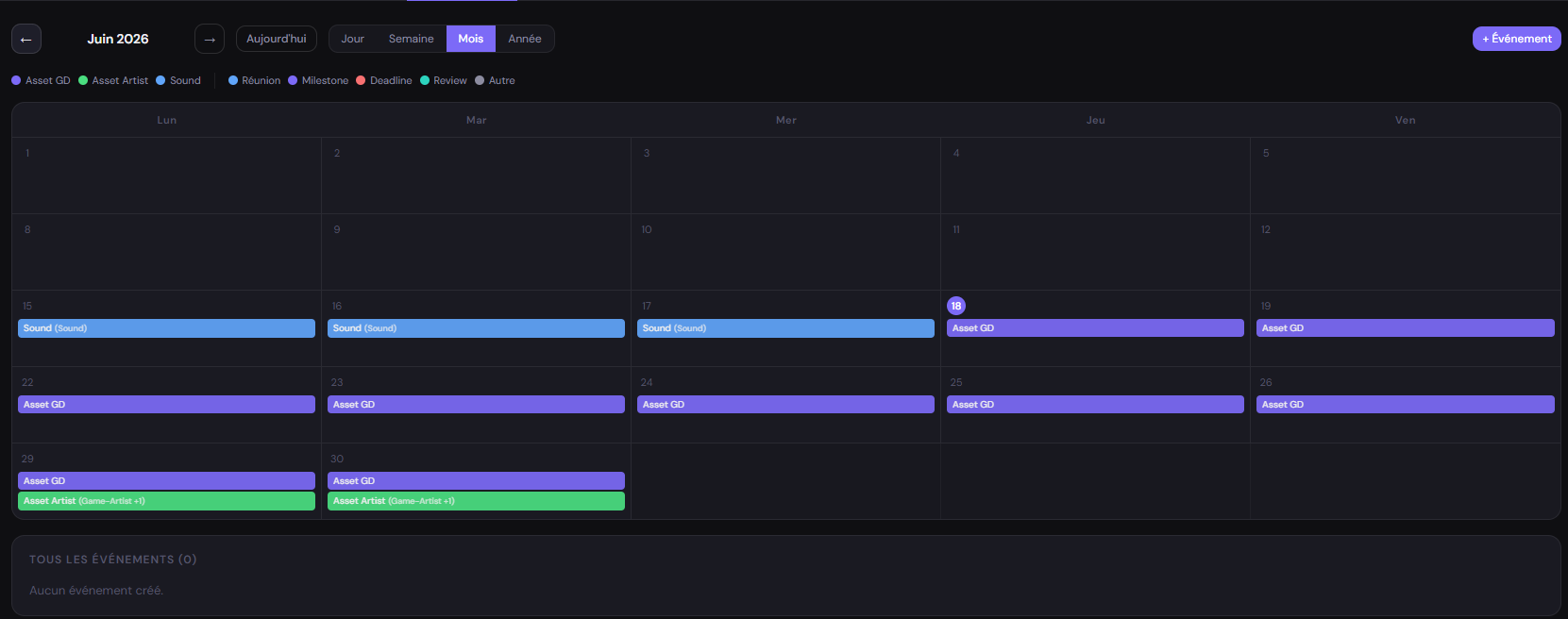
Task: Open Sound event on day 16
Action: [x=476, y=328]
